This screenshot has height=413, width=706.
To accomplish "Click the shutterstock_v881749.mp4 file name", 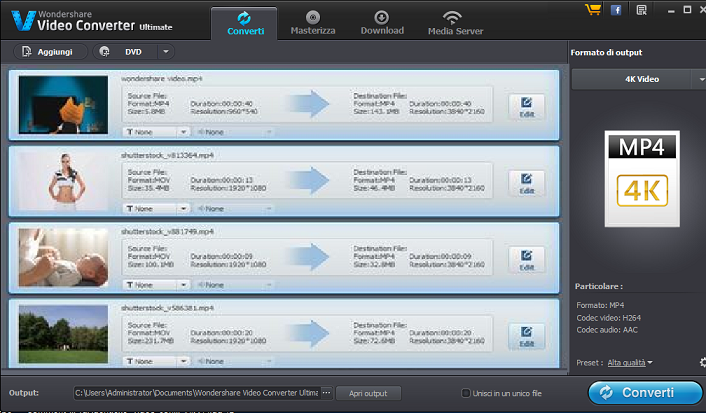I will tap(167, 231).
